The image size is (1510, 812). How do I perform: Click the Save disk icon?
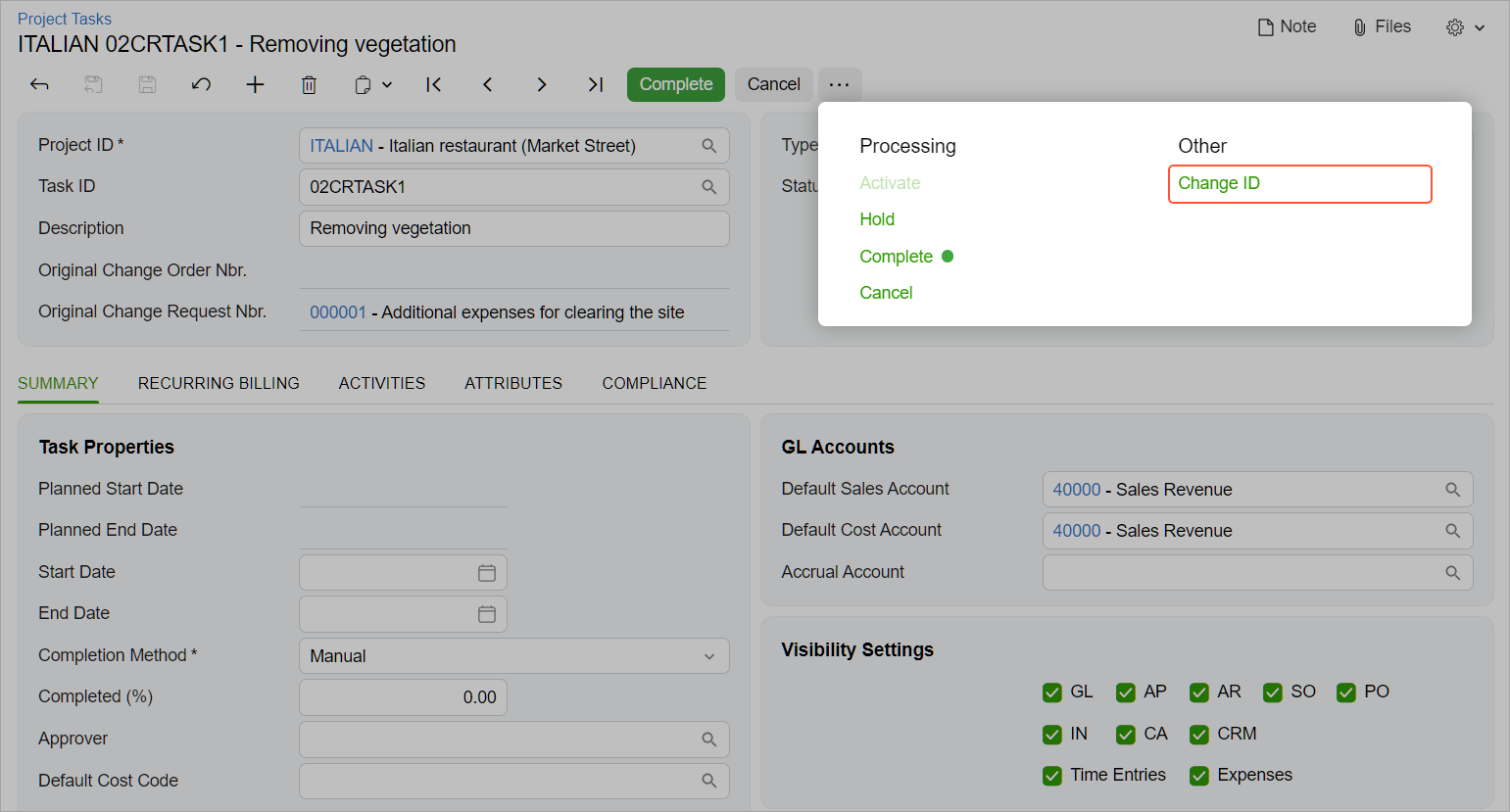147,84
